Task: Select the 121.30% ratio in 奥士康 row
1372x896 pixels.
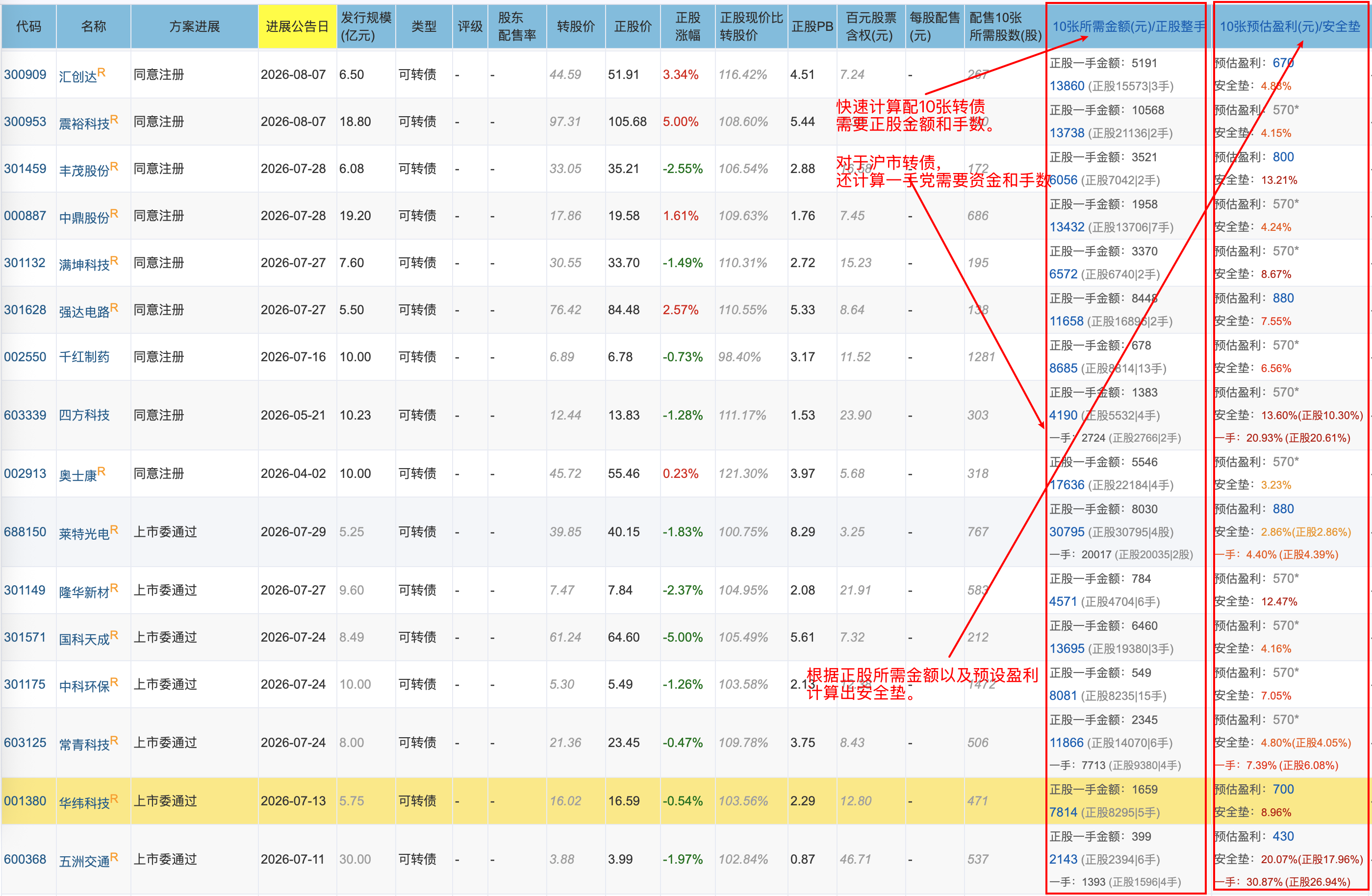Action: click(743, 473)
